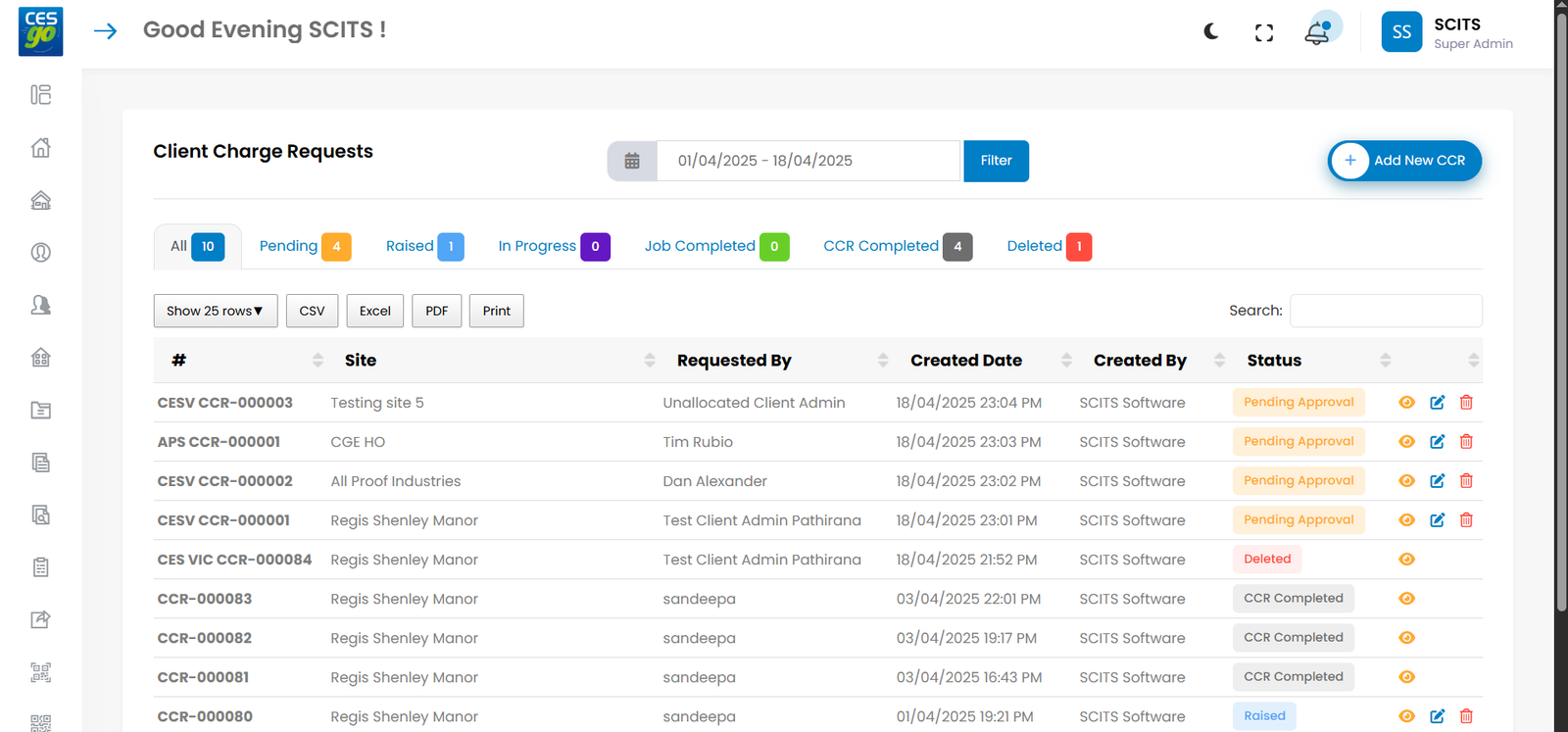The height and width of the screenshot is (732, 1568).
Task: Open the Show 25 rows dropdown
Action: click(215, 311)
